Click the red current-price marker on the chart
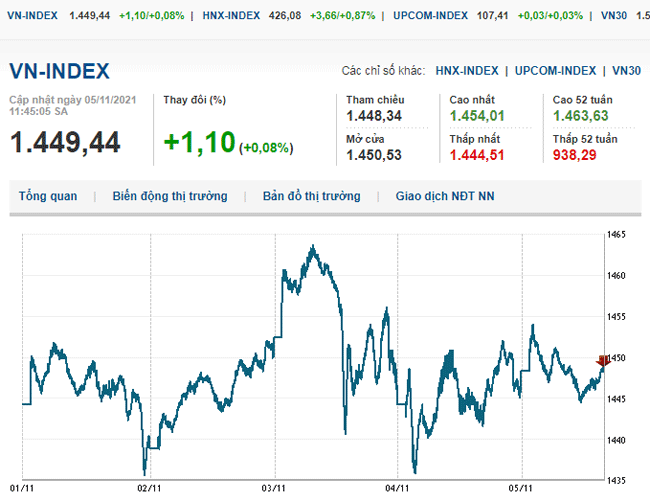The image size is (650, 501). pyautogui.click(x=603, y=361)
